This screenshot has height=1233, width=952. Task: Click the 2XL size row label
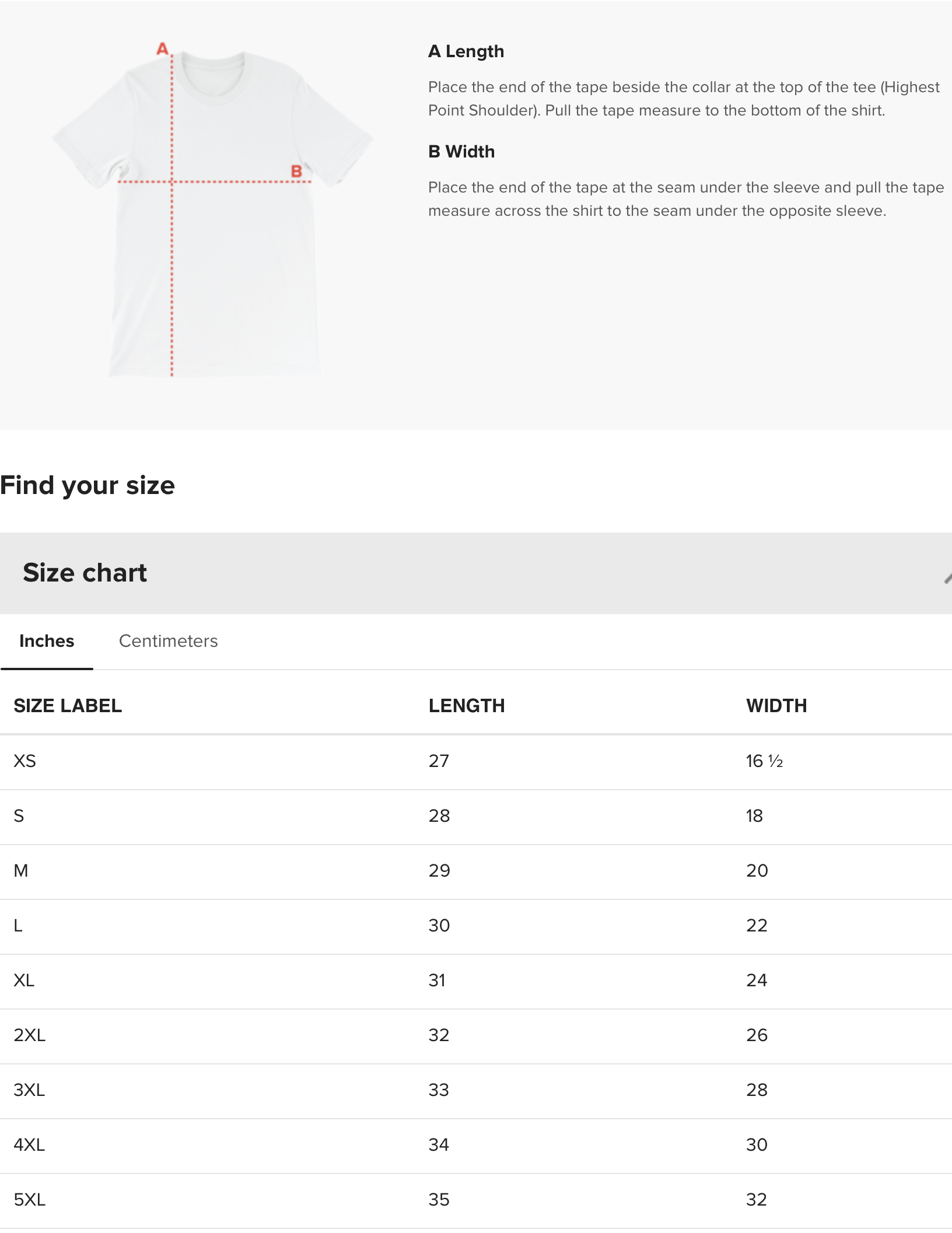click(x=29, y=1035)
